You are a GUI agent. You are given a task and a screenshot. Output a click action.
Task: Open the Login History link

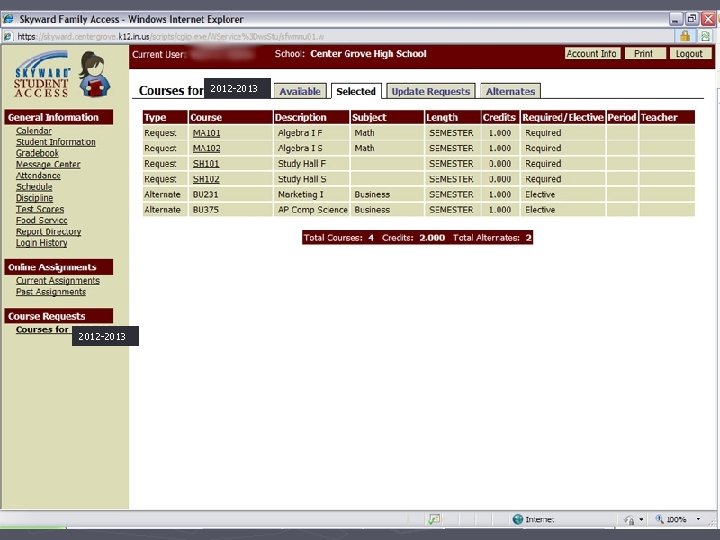click(41, 242)
